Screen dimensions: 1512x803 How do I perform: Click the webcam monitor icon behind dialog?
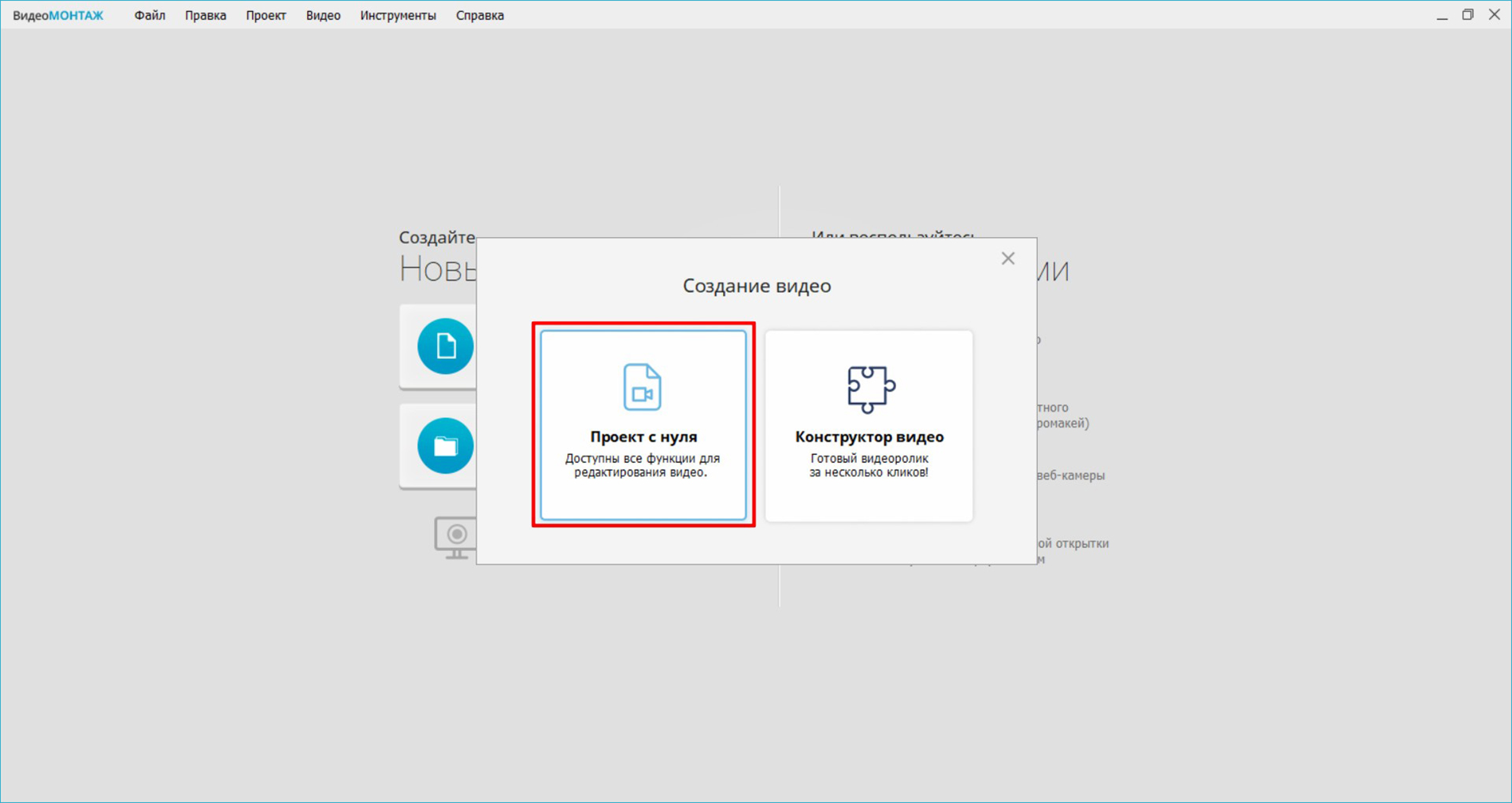tap(455, 538)
